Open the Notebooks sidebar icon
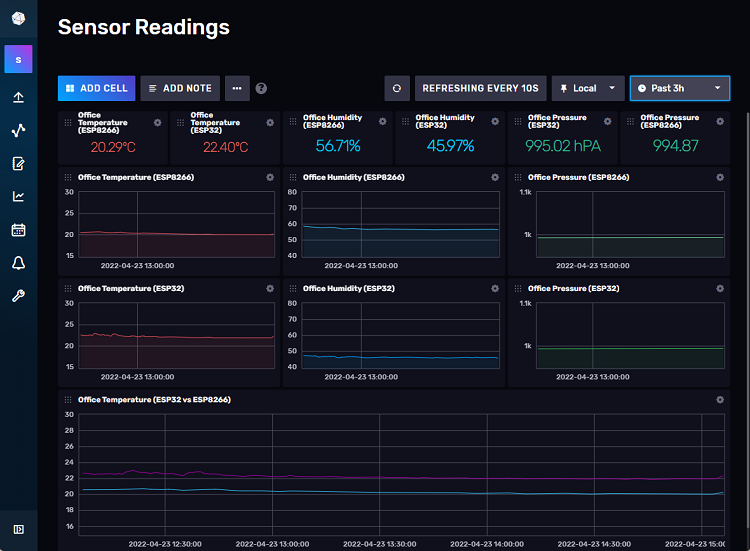Screen dimensions: 750x551 [x=18, y=164]
